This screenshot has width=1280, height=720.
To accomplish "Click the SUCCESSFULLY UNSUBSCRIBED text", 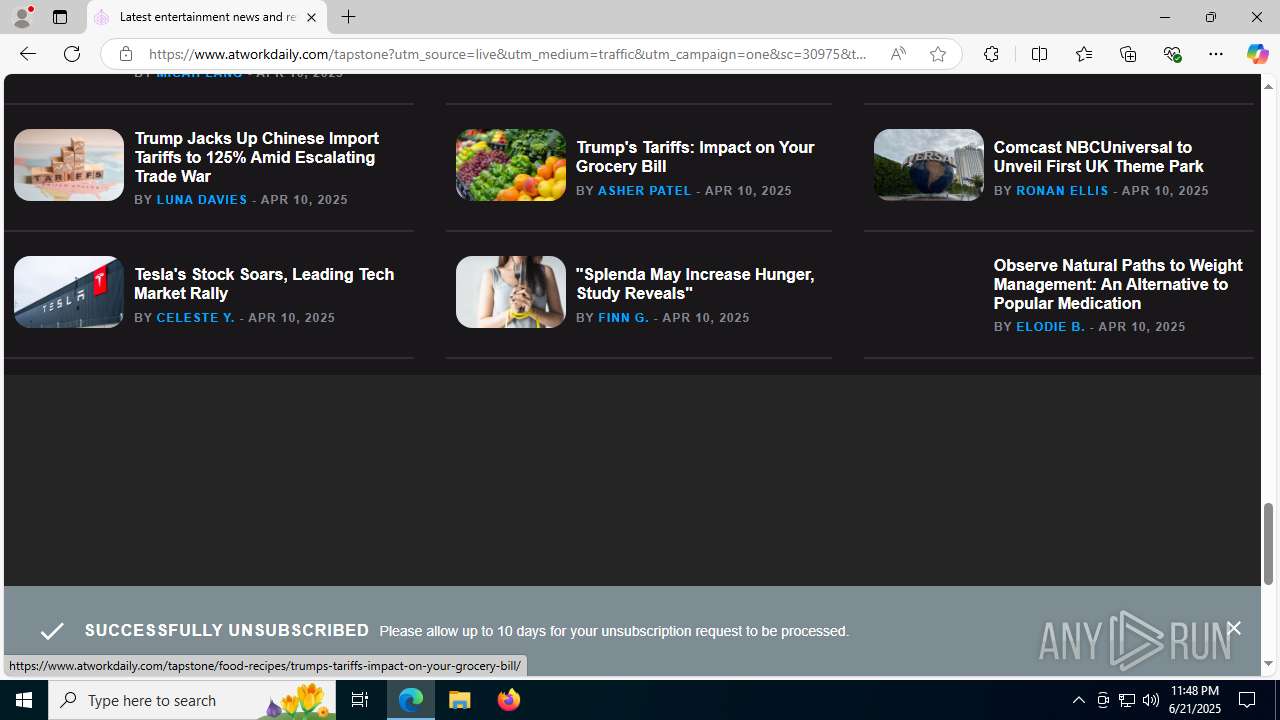I will click(x=227, y=631).
